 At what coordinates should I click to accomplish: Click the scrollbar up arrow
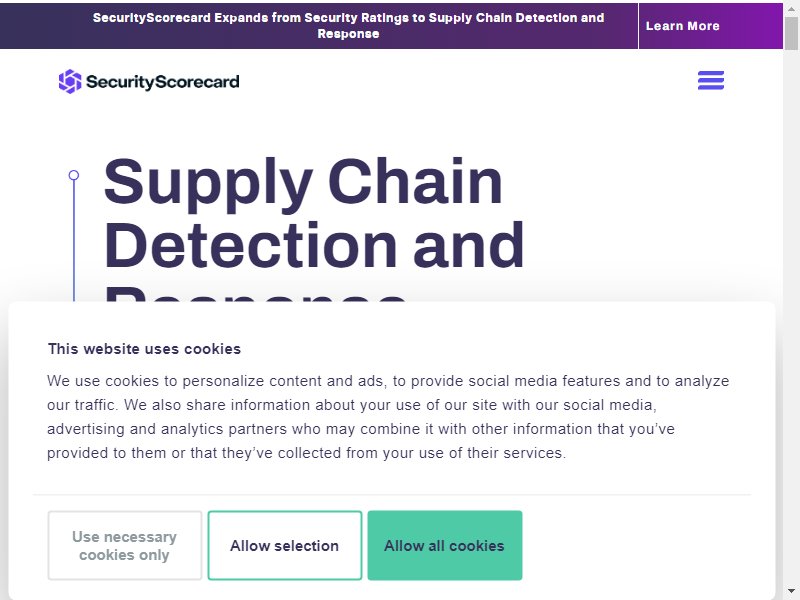click(791, 8)
